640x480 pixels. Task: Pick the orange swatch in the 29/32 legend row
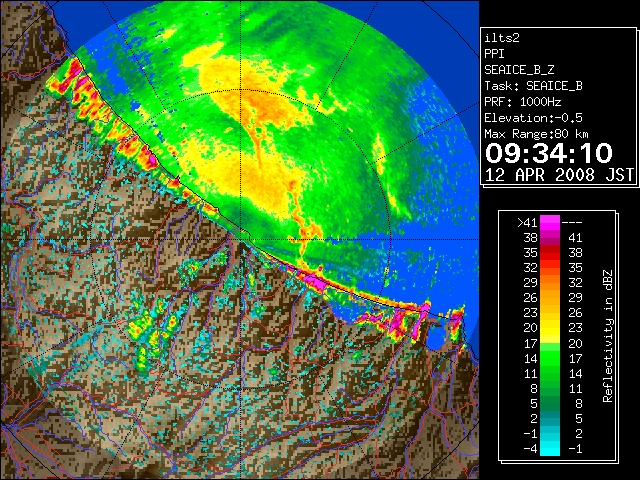tap(550, 283)
